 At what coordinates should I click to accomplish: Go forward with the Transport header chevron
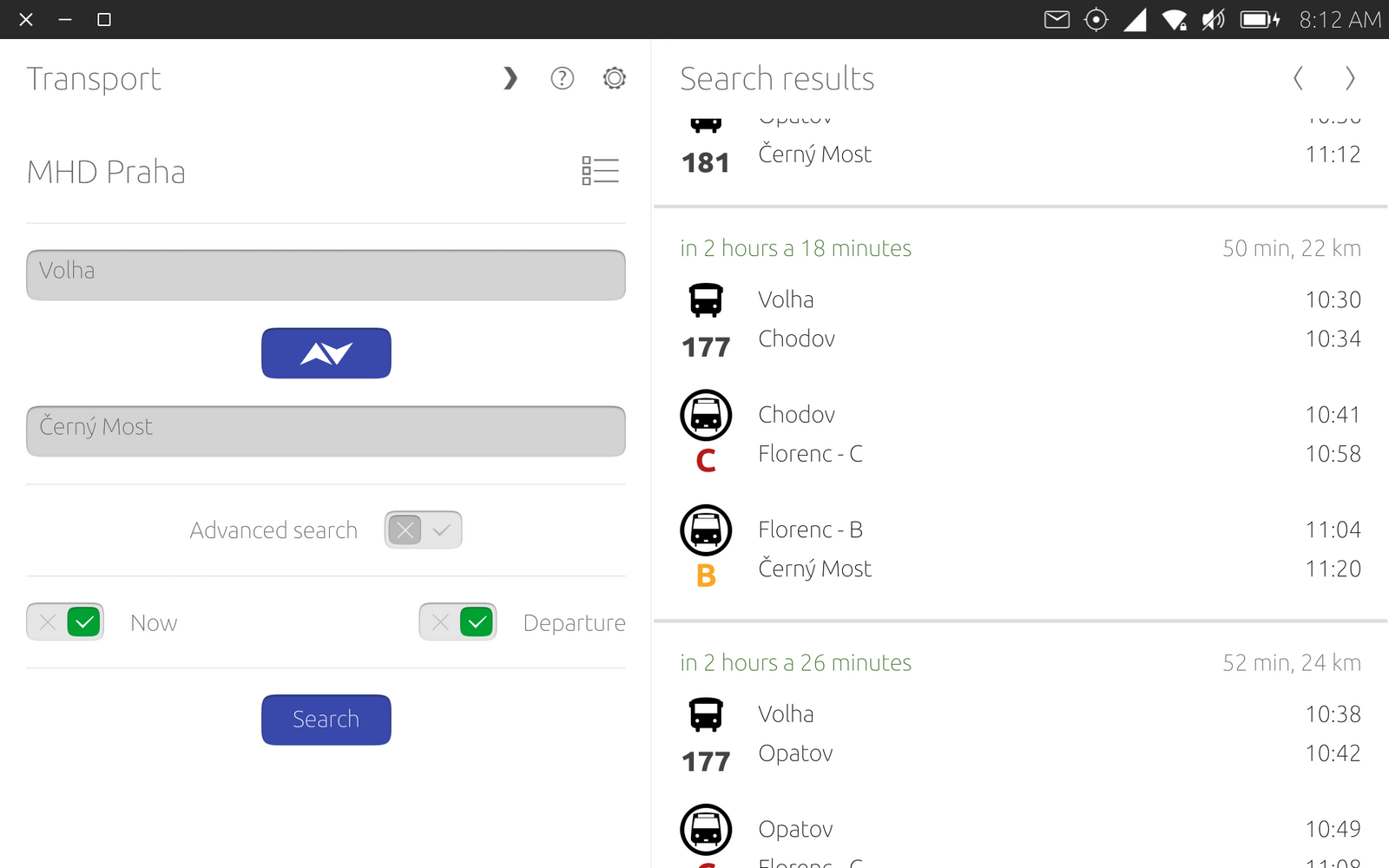click(510, 79)
